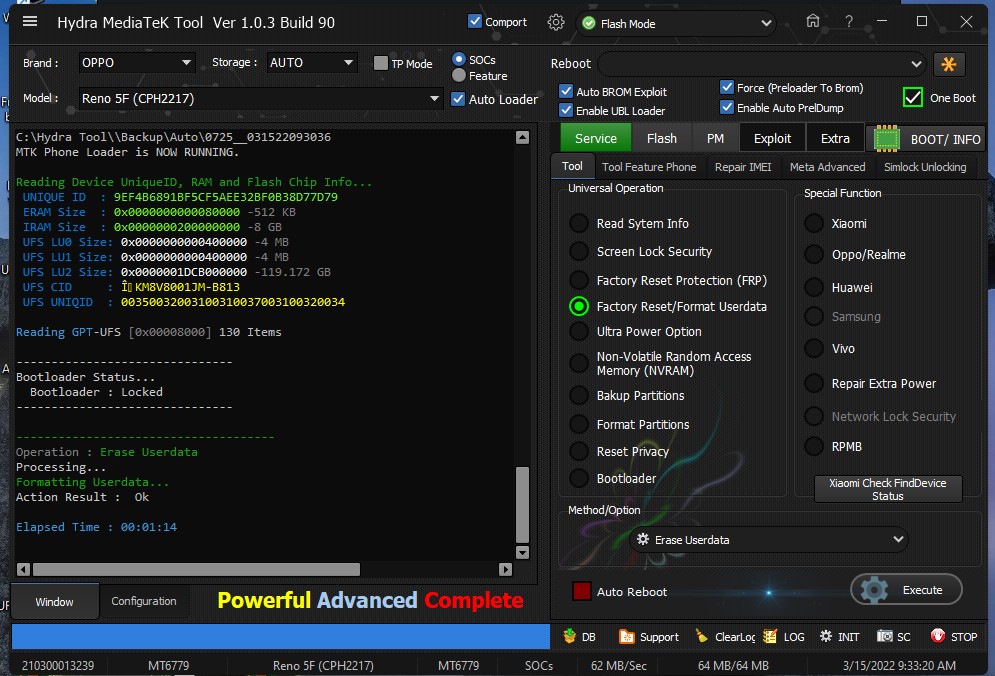The image size is (995, 676).
Task: Select Oppo/Realme special function
Action: (x=814, y=255)
